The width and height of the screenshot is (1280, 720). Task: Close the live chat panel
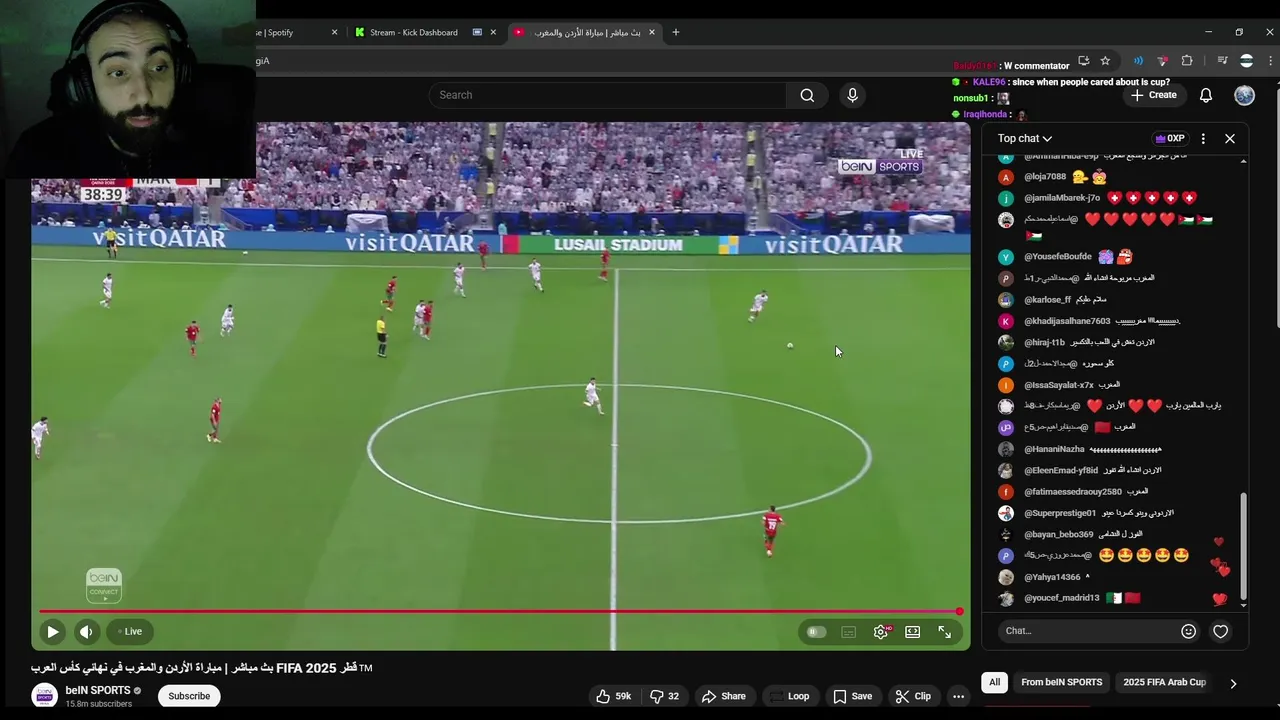tap(1230, 139)
